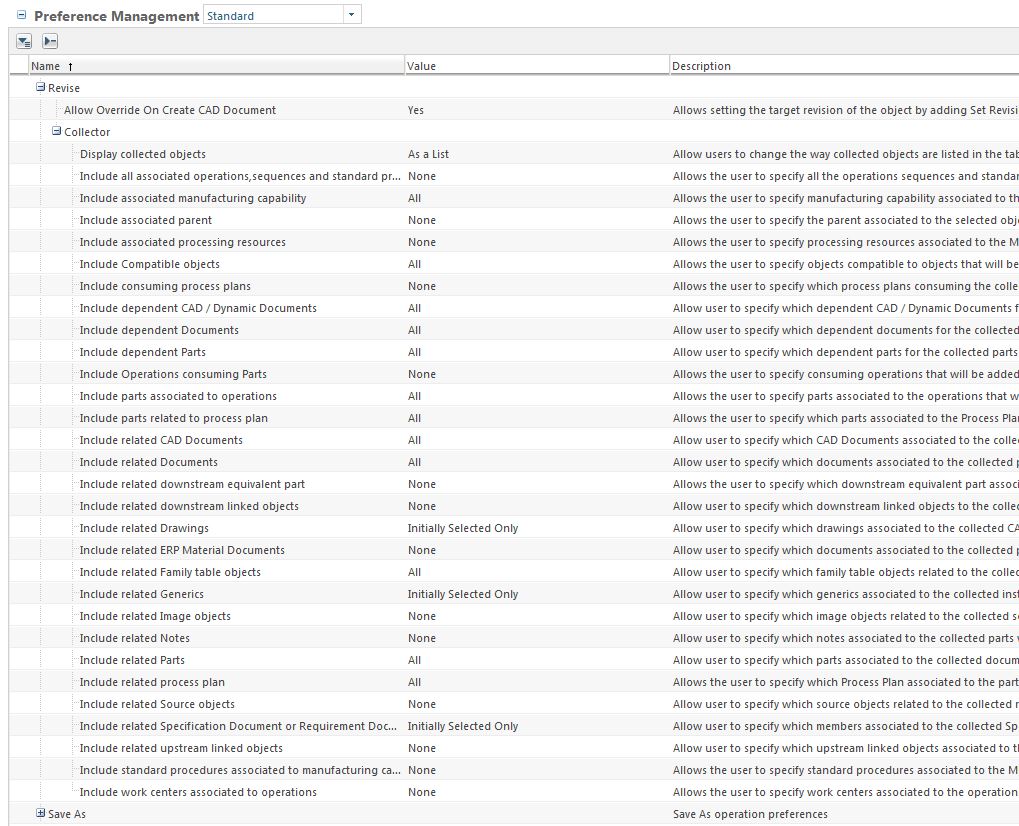Select Include Operations consuming Parts

173,374
